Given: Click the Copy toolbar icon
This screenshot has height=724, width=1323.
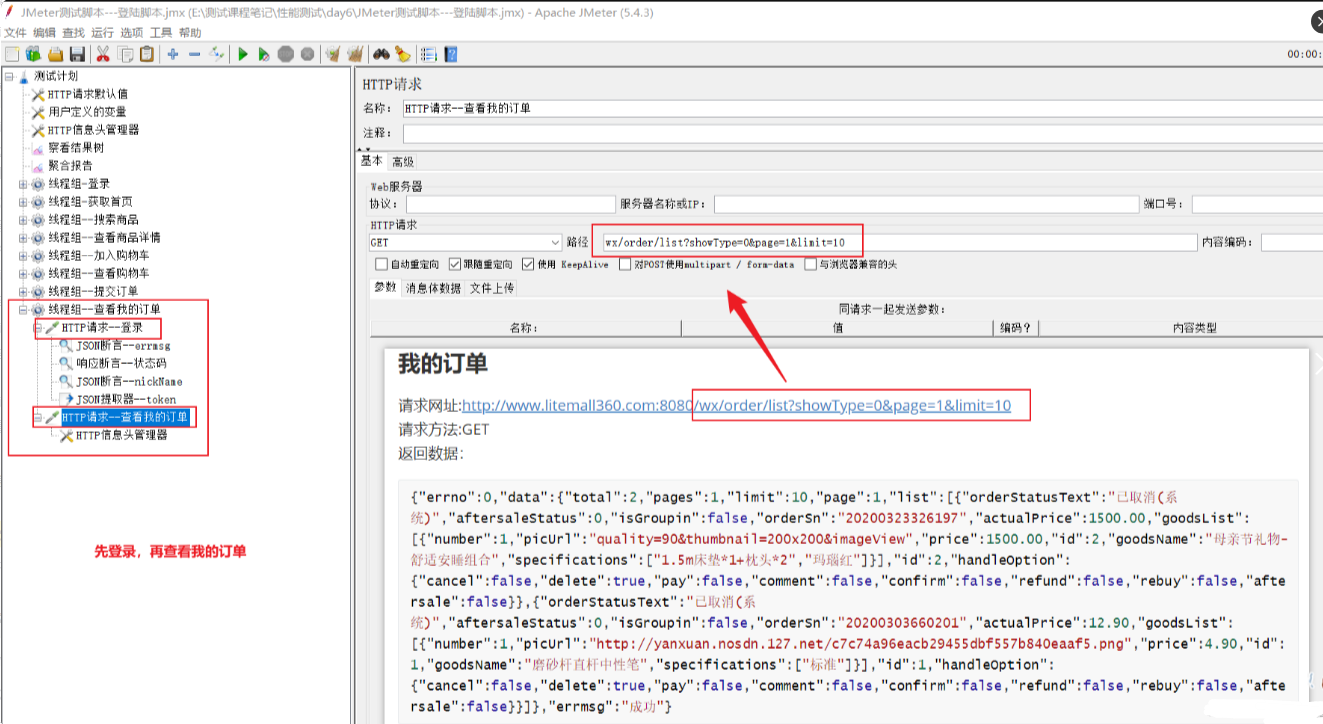Looking at the screenshot, I should click(x=125, y=54).
